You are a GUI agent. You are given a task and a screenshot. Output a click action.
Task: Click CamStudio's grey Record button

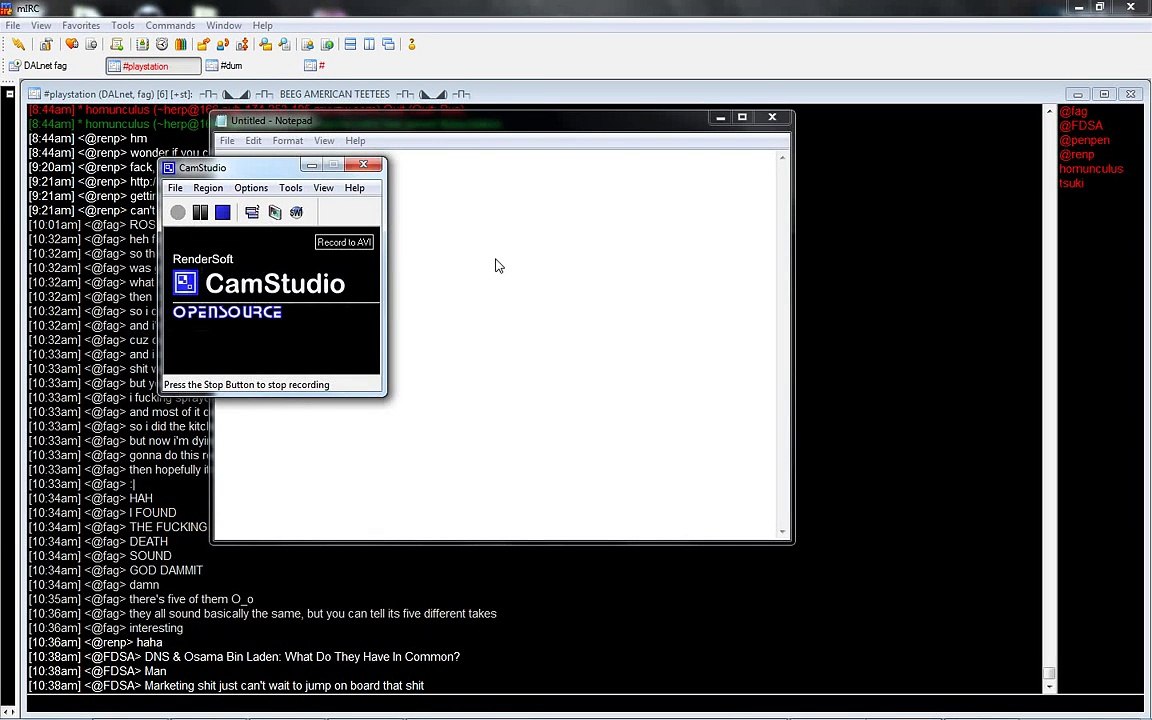pos(178,212)
